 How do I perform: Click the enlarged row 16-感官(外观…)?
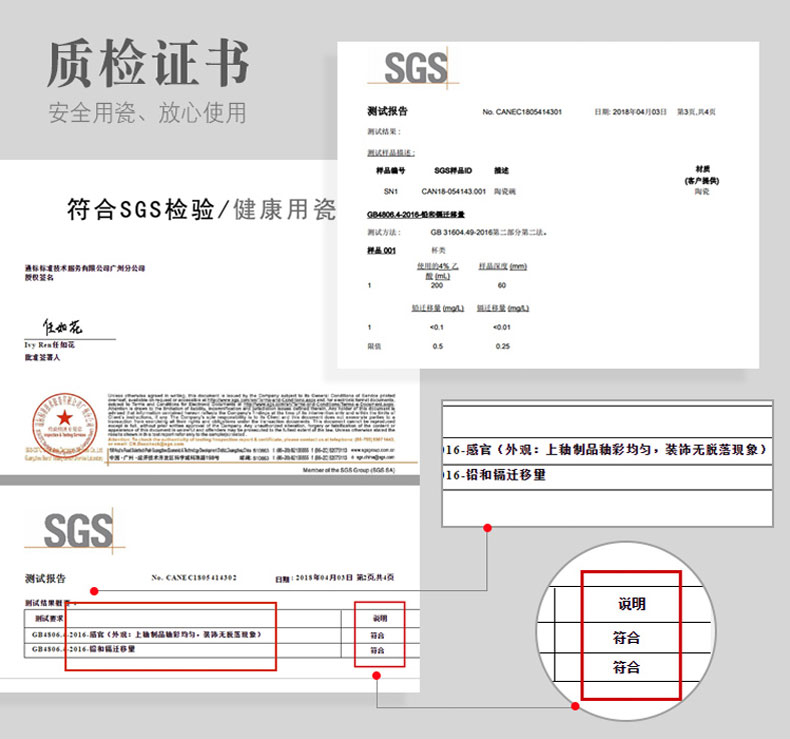coord(606,449)
